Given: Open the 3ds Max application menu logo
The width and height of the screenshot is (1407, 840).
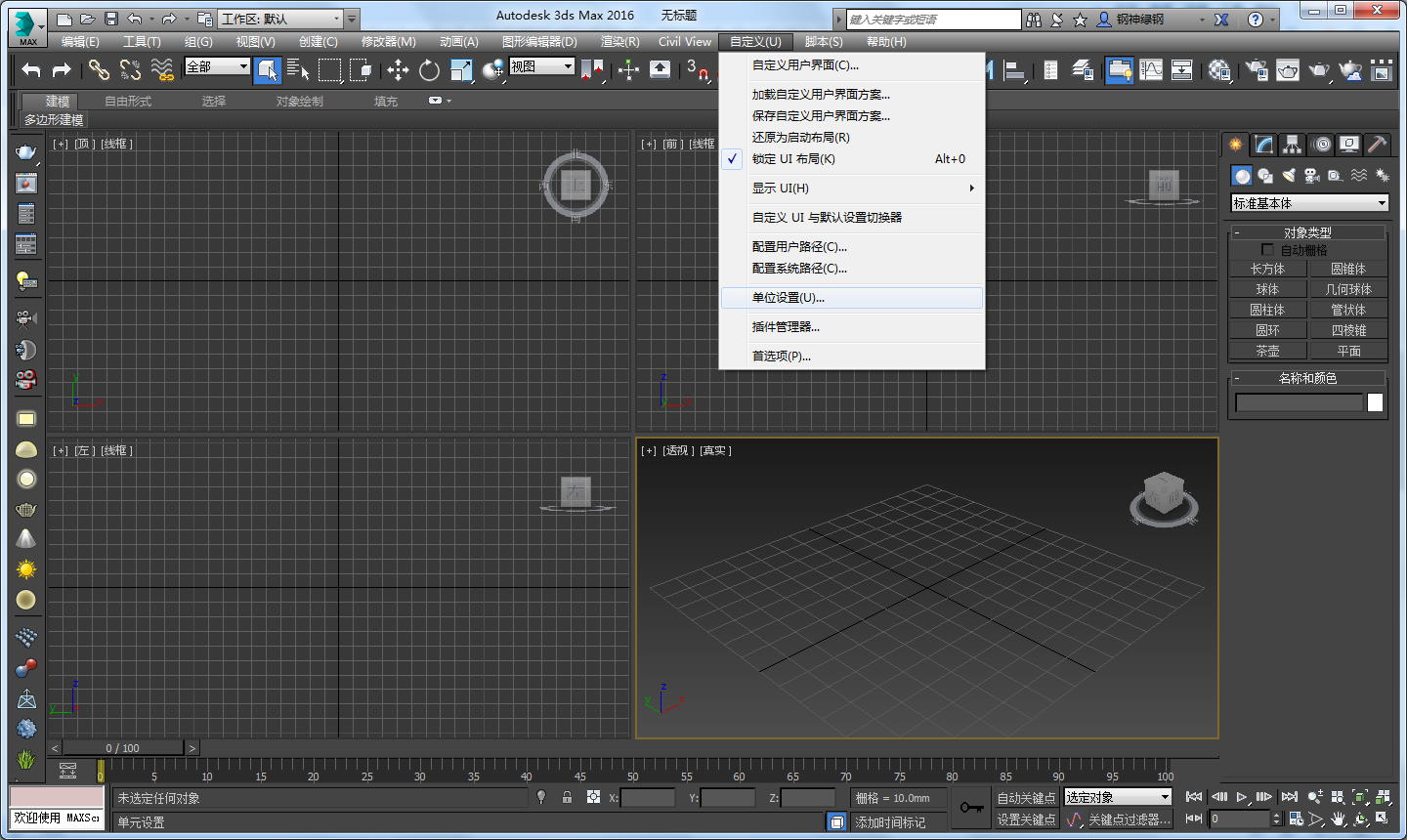Looking at the screenshot, I should click(x=27, y=26).
